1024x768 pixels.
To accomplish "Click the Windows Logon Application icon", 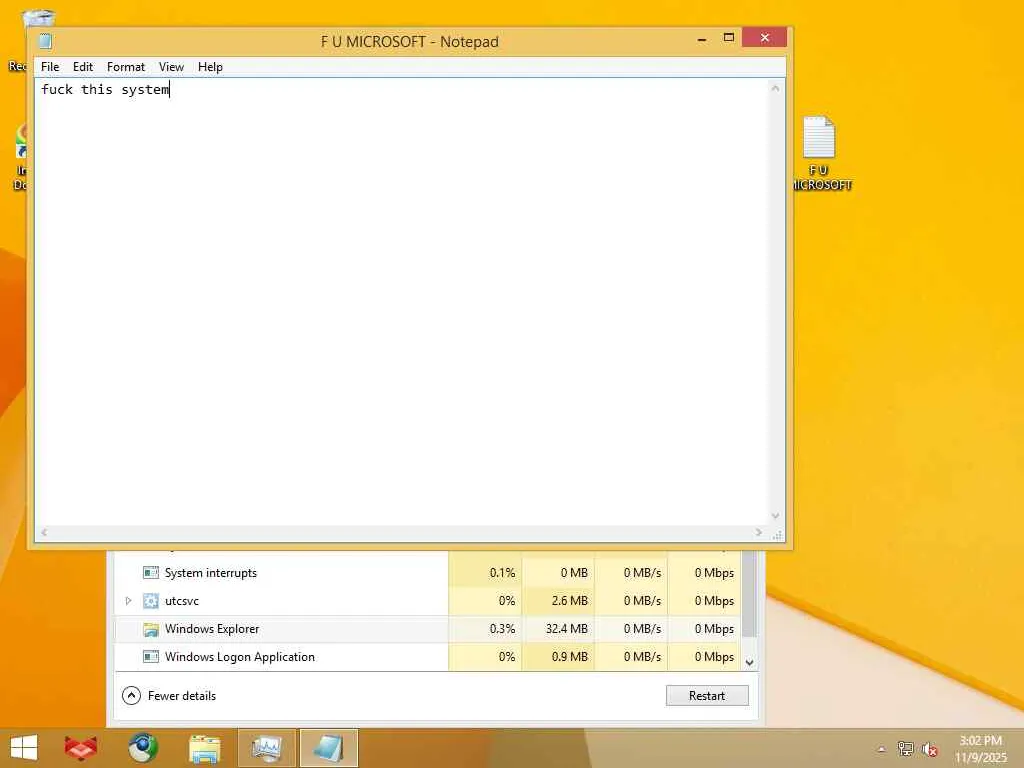I will coord(151,657).
